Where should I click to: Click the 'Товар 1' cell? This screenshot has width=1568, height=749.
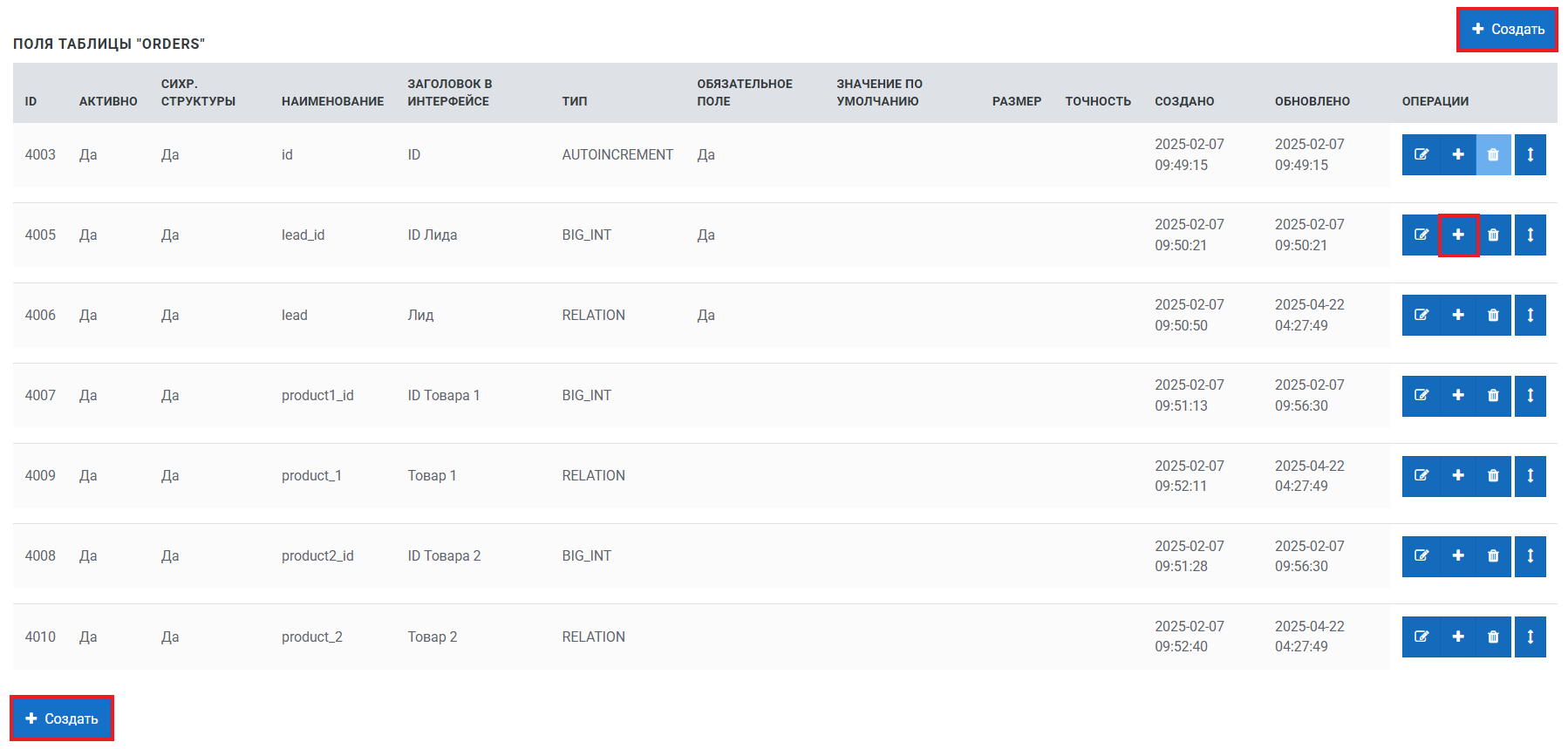pos(432,475)
